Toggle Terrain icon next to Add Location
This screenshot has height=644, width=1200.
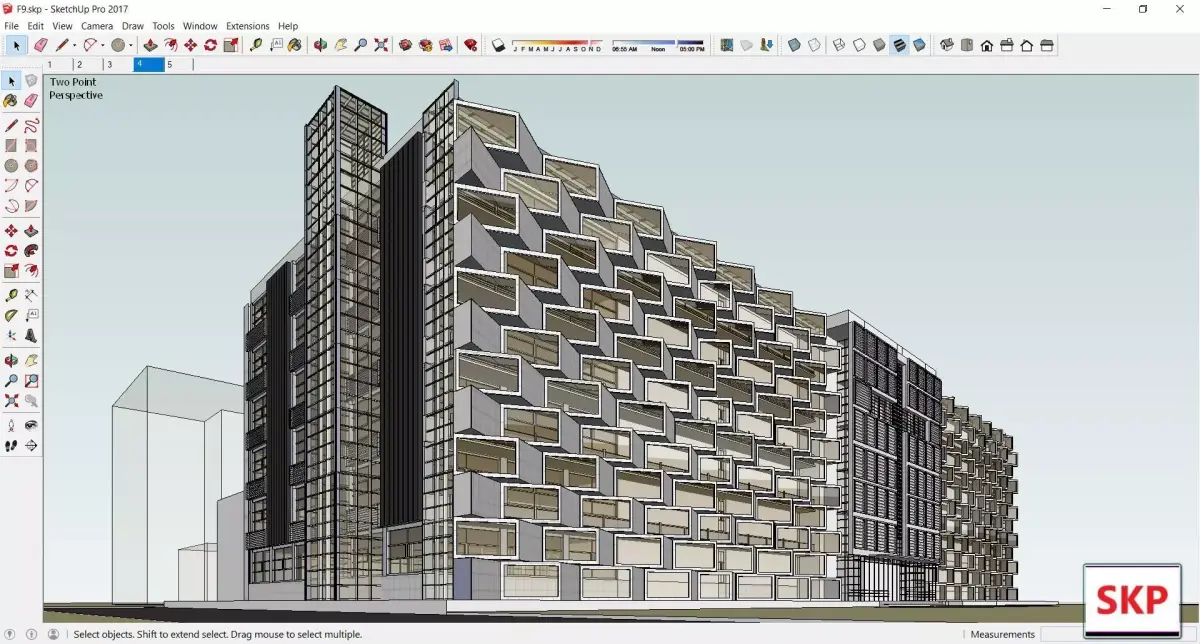click(746, 45)
